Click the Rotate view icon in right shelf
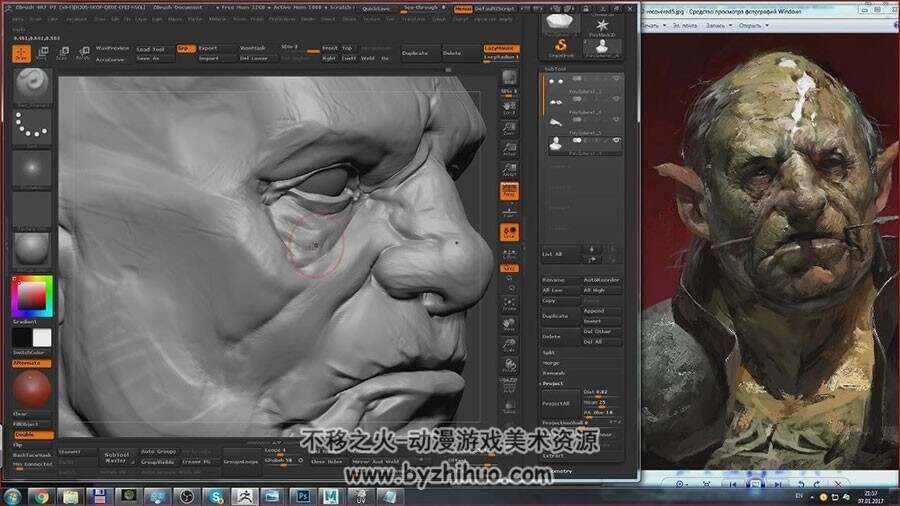 [509, 365]
